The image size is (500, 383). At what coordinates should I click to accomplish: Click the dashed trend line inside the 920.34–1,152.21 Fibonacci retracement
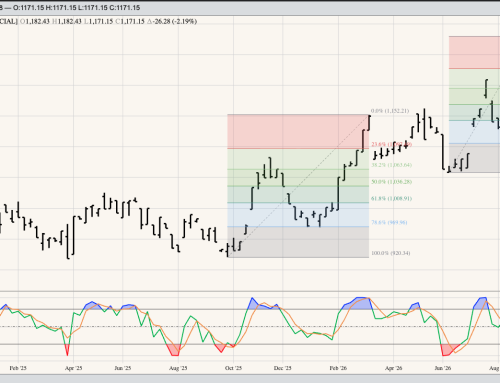(298, 186)
